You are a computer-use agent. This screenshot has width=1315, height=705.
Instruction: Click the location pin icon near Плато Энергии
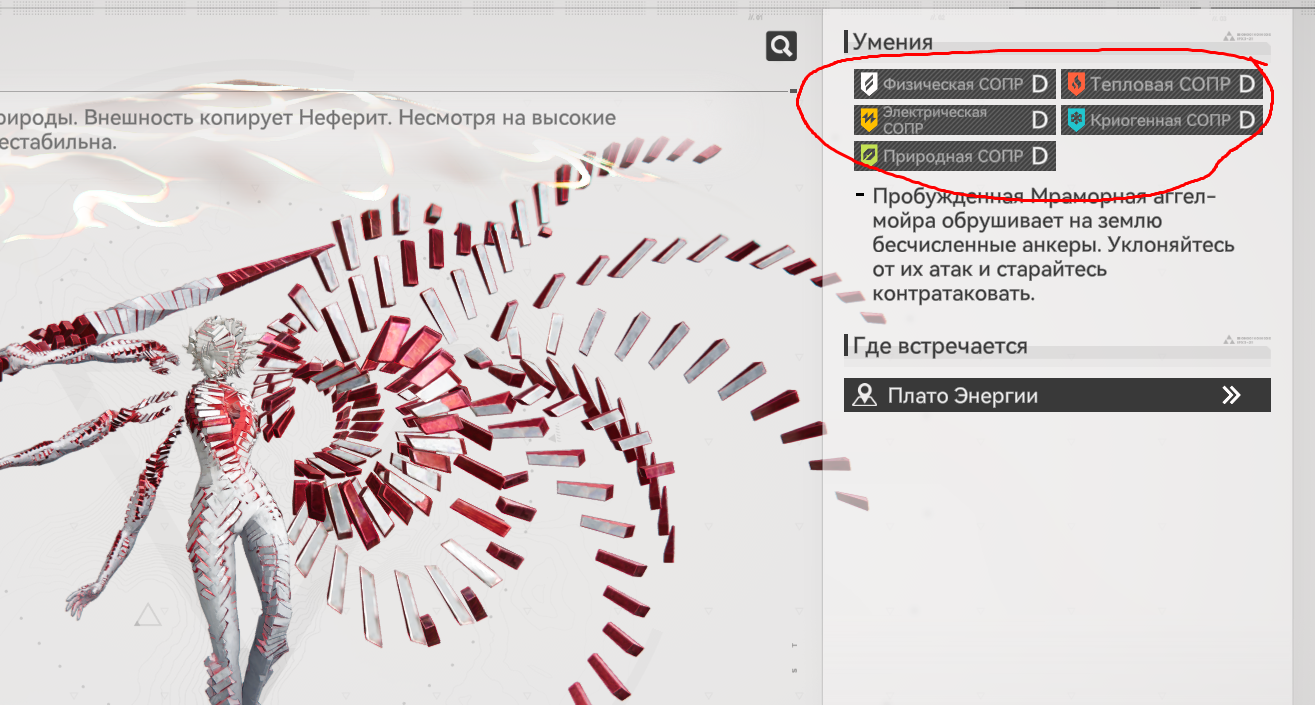[x=864, y=395]
